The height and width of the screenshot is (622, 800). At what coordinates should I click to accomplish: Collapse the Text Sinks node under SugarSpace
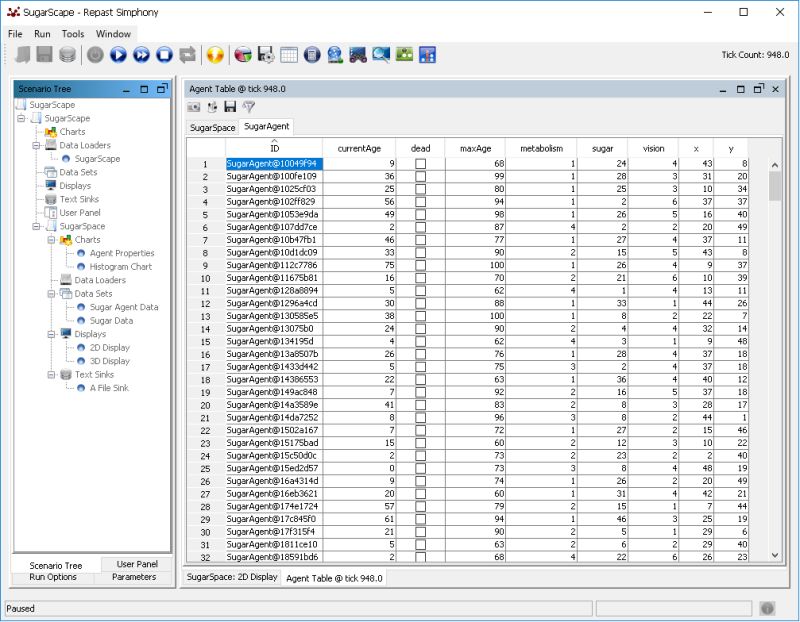52,375
